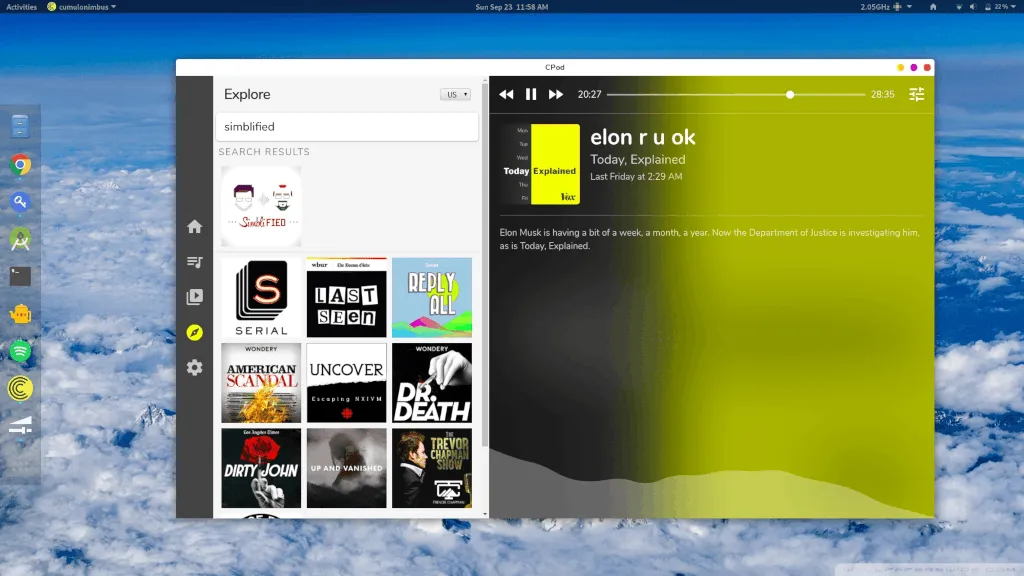
Task: Open the playback options sliders icon
Action: tap(916, 94)
